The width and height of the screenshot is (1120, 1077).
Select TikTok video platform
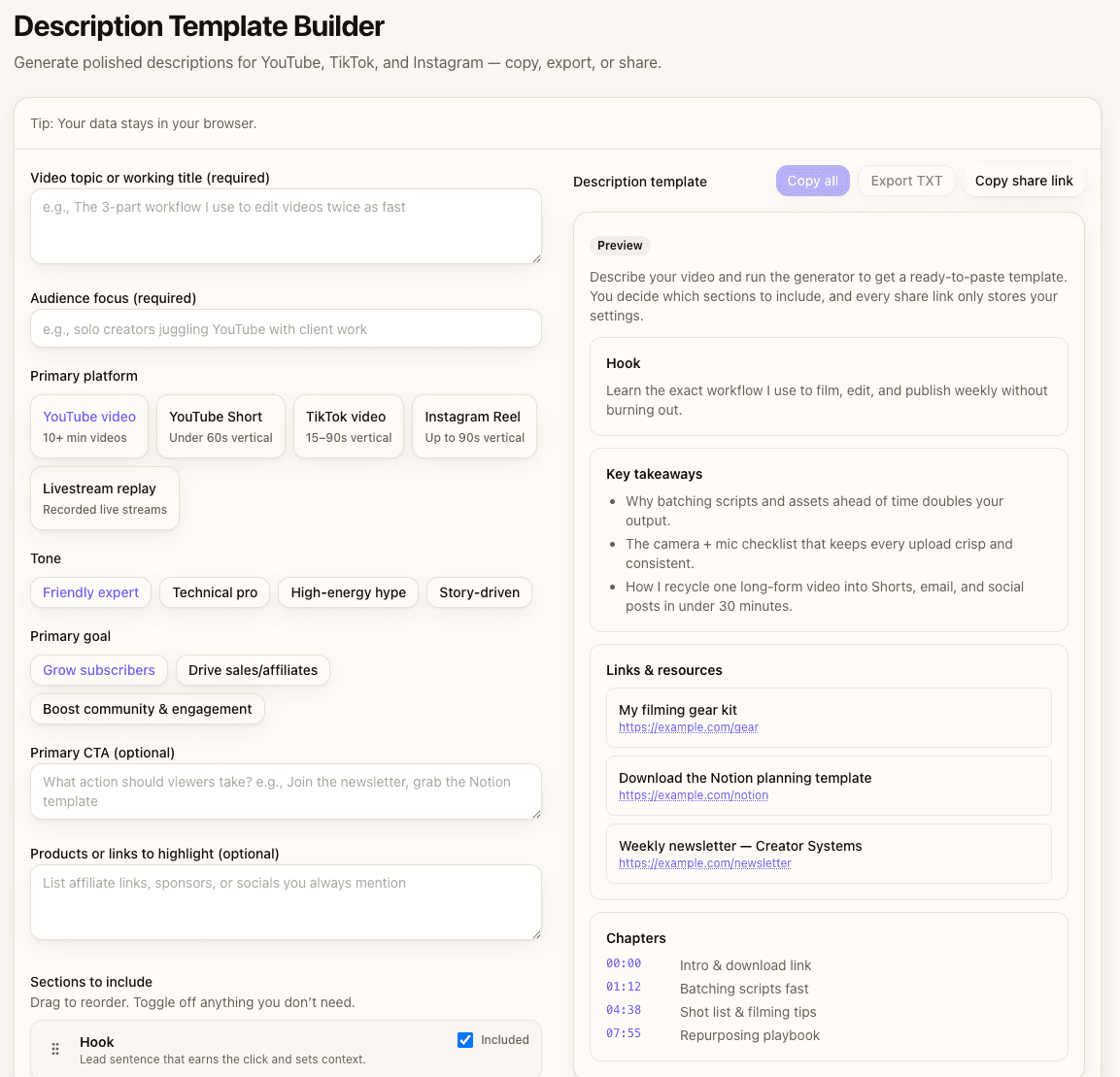(348, 425)
